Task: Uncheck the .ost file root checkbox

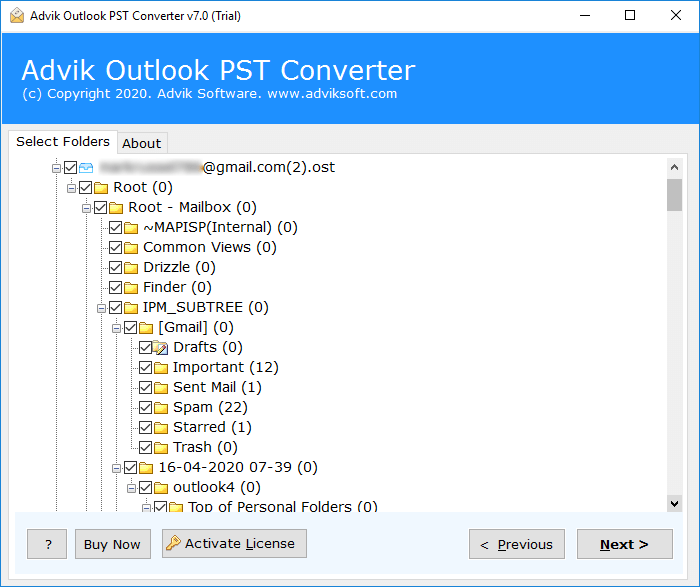Action: (x=71, y=167)
